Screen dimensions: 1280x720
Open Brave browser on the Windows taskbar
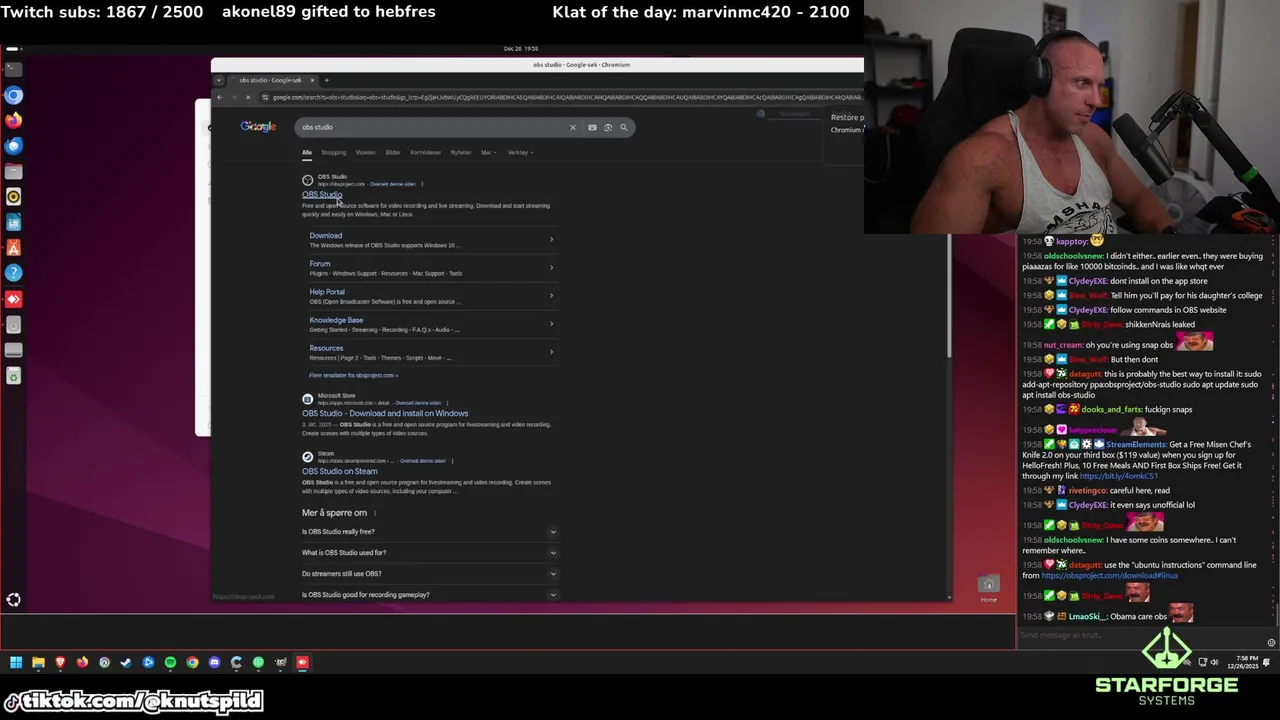pos(60,662)
